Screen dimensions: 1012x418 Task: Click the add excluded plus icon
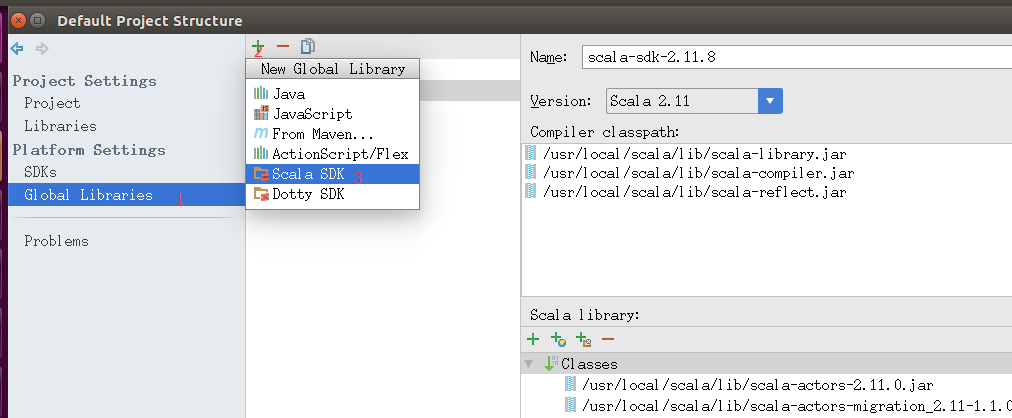pos(583,339)
